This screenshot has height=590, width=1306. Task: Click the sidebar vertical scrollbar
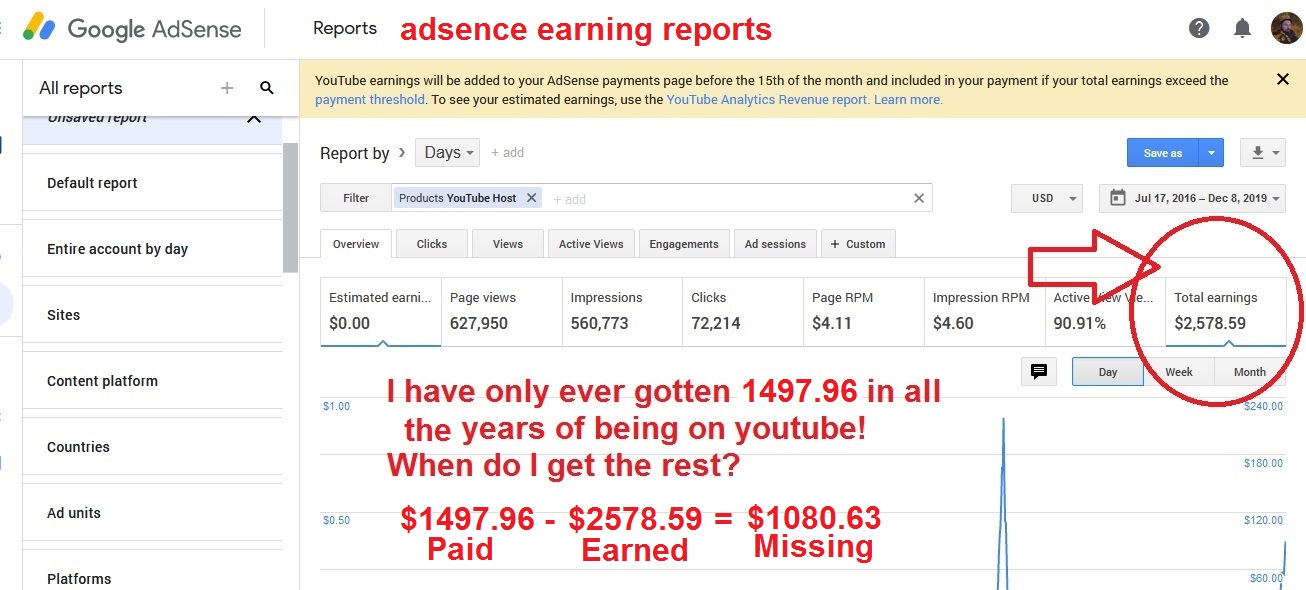[x=290, y=208]
